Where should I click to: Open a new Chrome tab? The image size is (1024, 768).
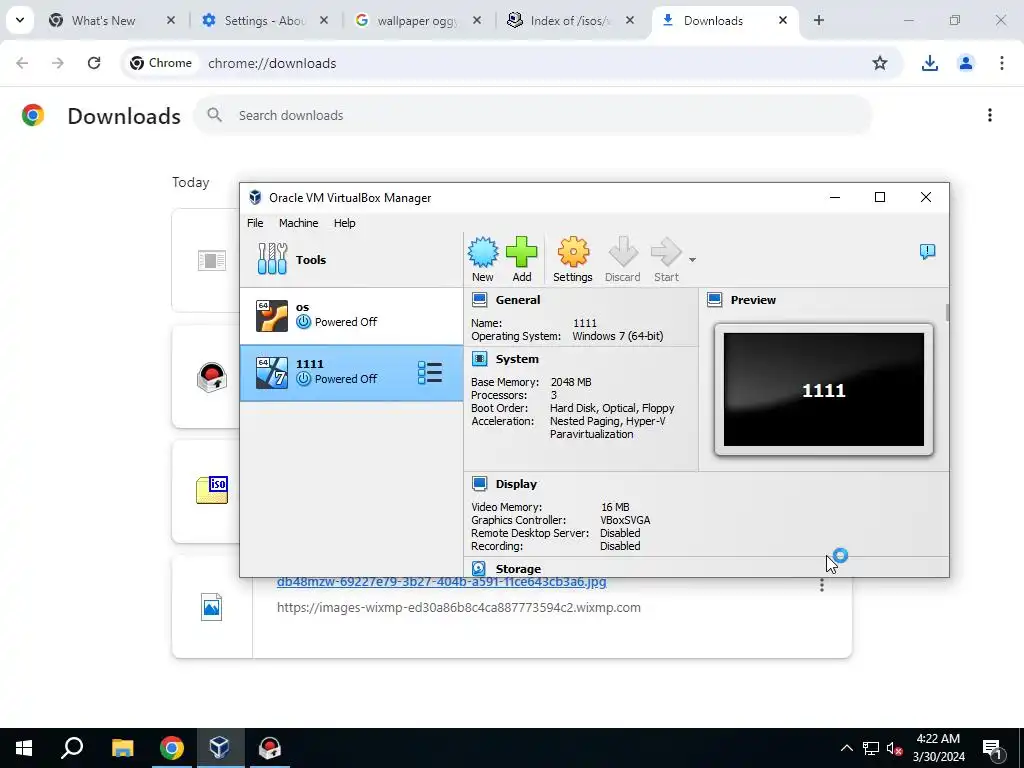pyautogui.click(x=818, y=21)
